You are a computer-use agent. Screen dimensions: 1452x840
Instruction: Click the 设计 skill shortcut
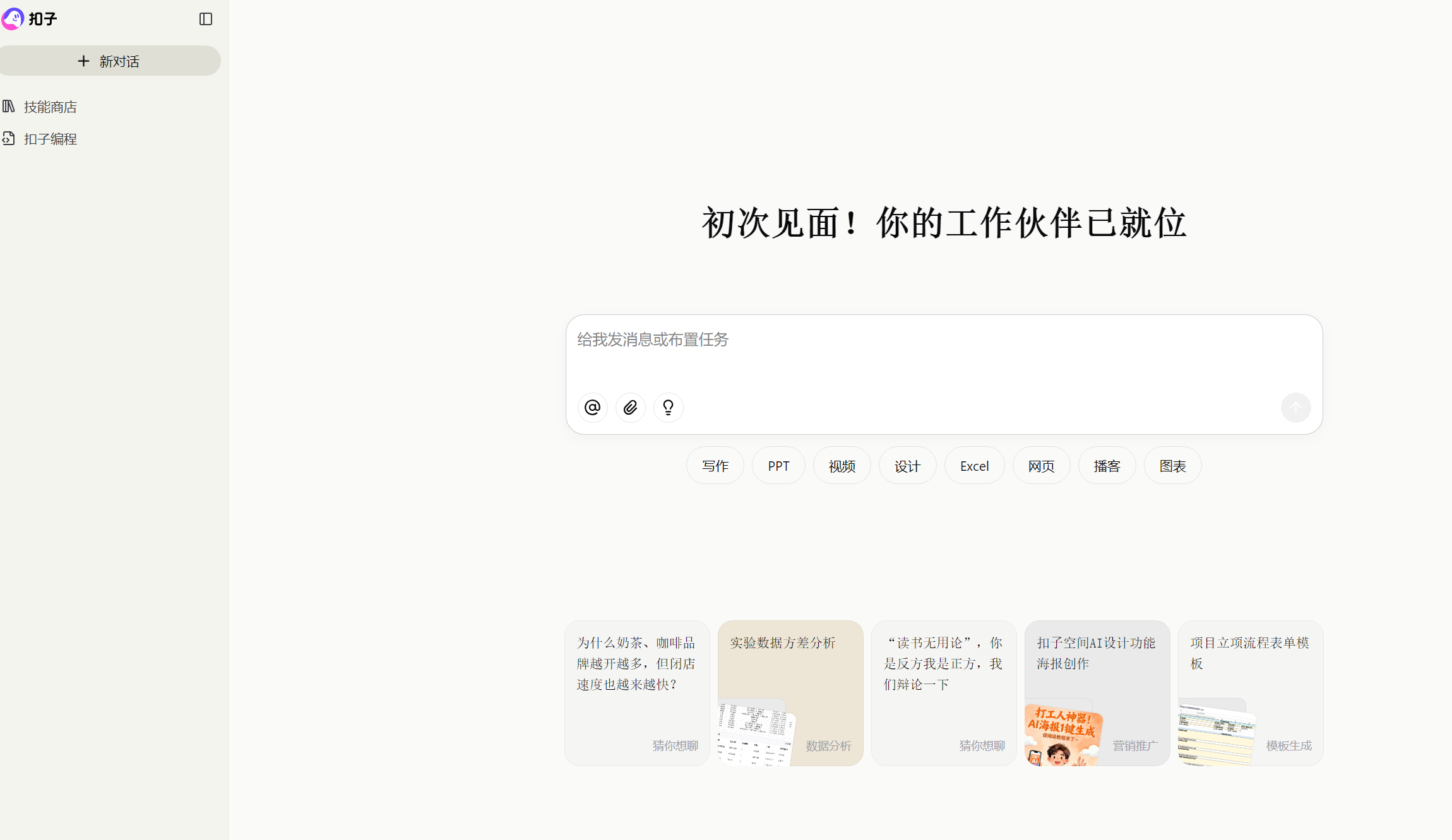click(x=907, y=465)
